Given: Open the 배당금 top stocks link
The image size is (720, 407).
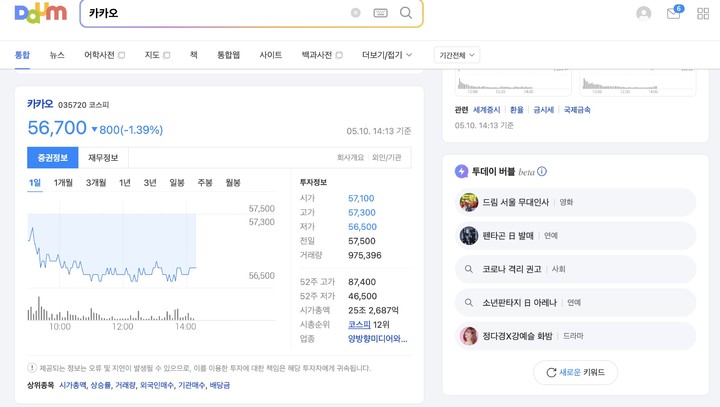Looking at the screenshot, I should coord(219,385).
